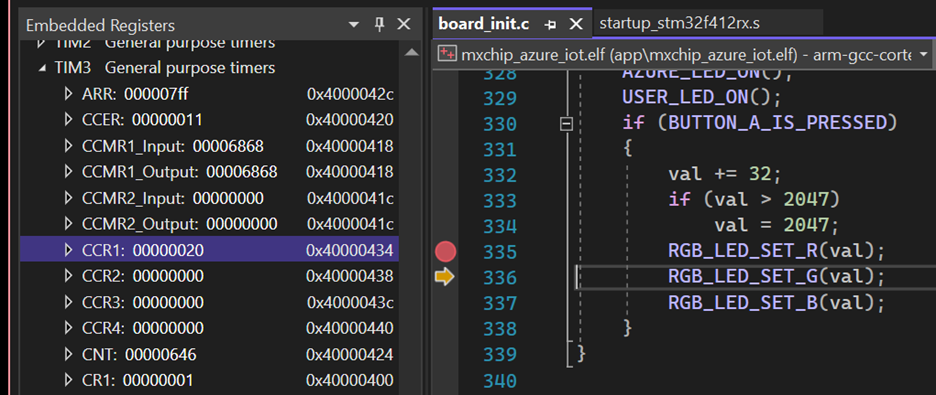Expand the TIM2 General purpose timers node
The width and height of the screenshot is (936, 395).
[x=42, y=43]
